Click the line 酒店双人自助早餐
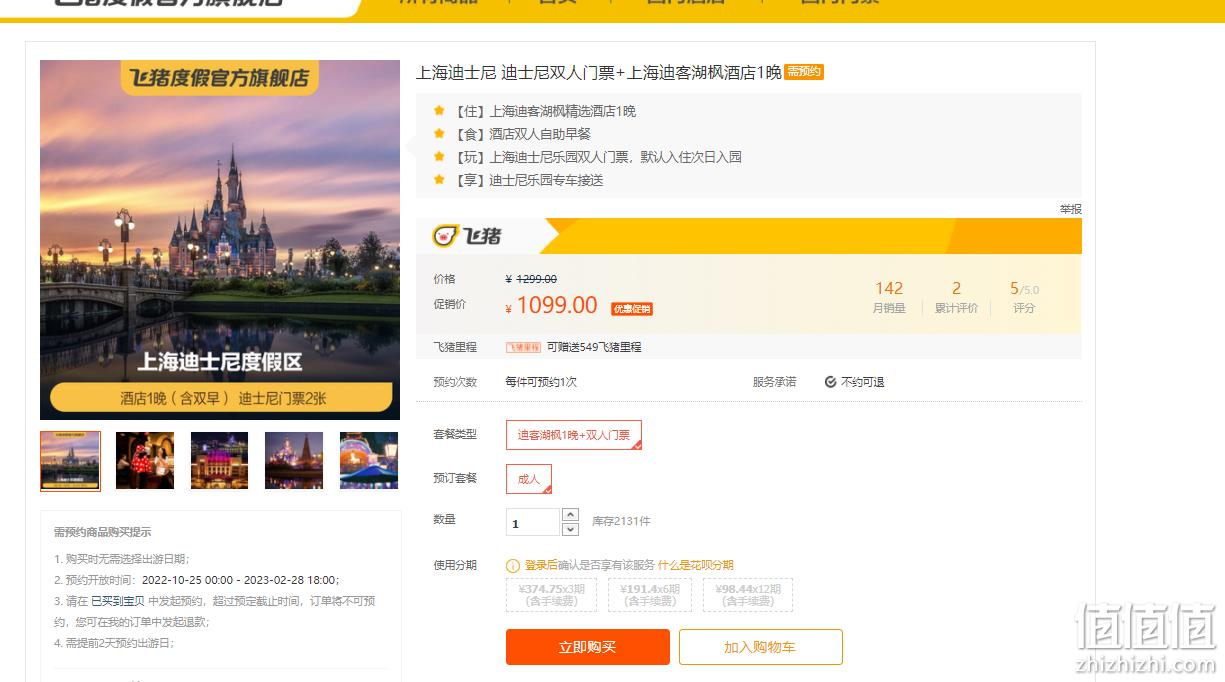 (540, 134)
